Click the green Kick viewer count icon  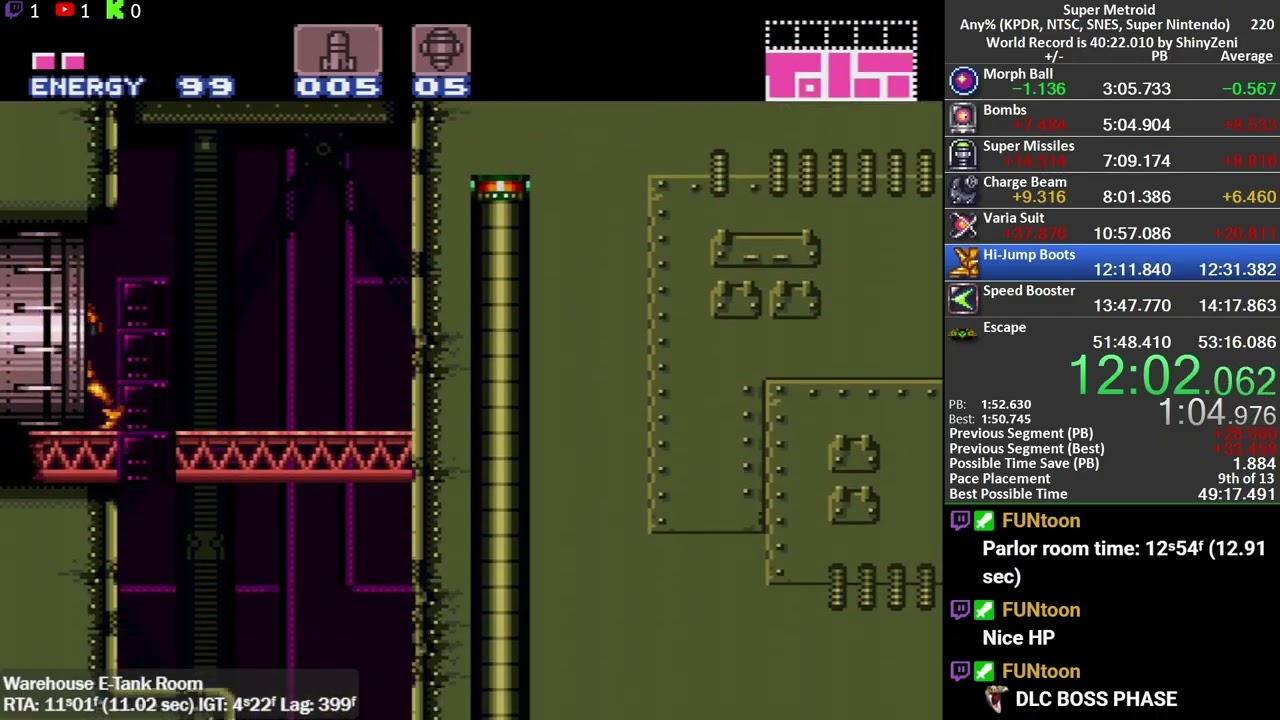pyautogui.click(x=115, y=10)
